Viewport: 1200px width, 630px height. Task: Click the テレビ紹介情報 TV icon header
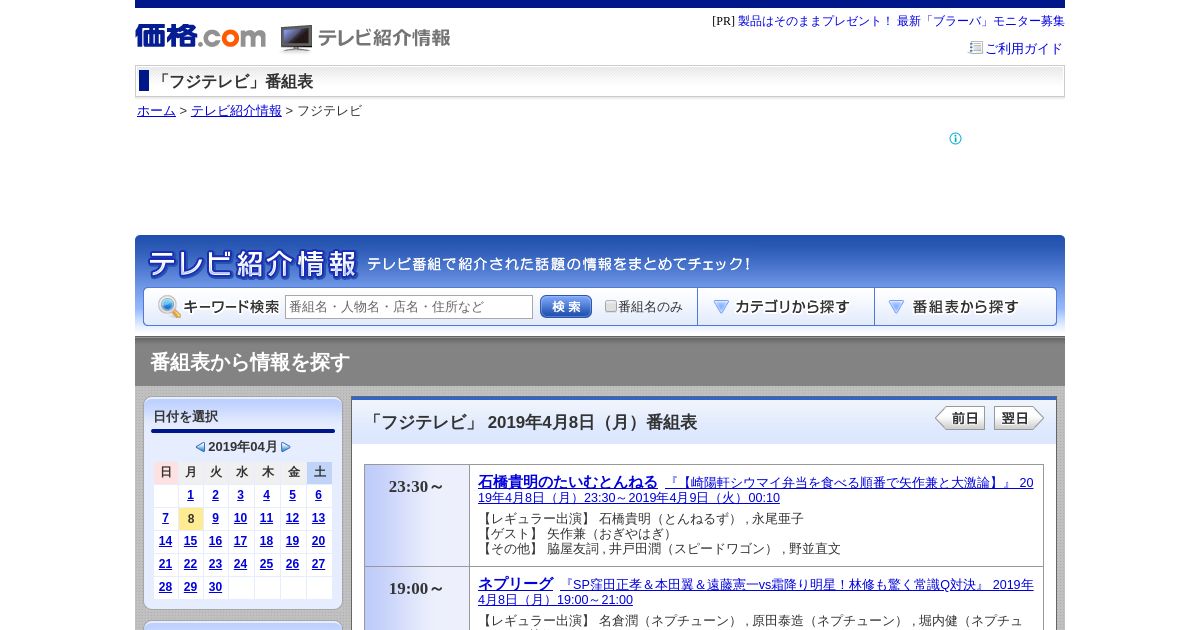click(366, 38)
